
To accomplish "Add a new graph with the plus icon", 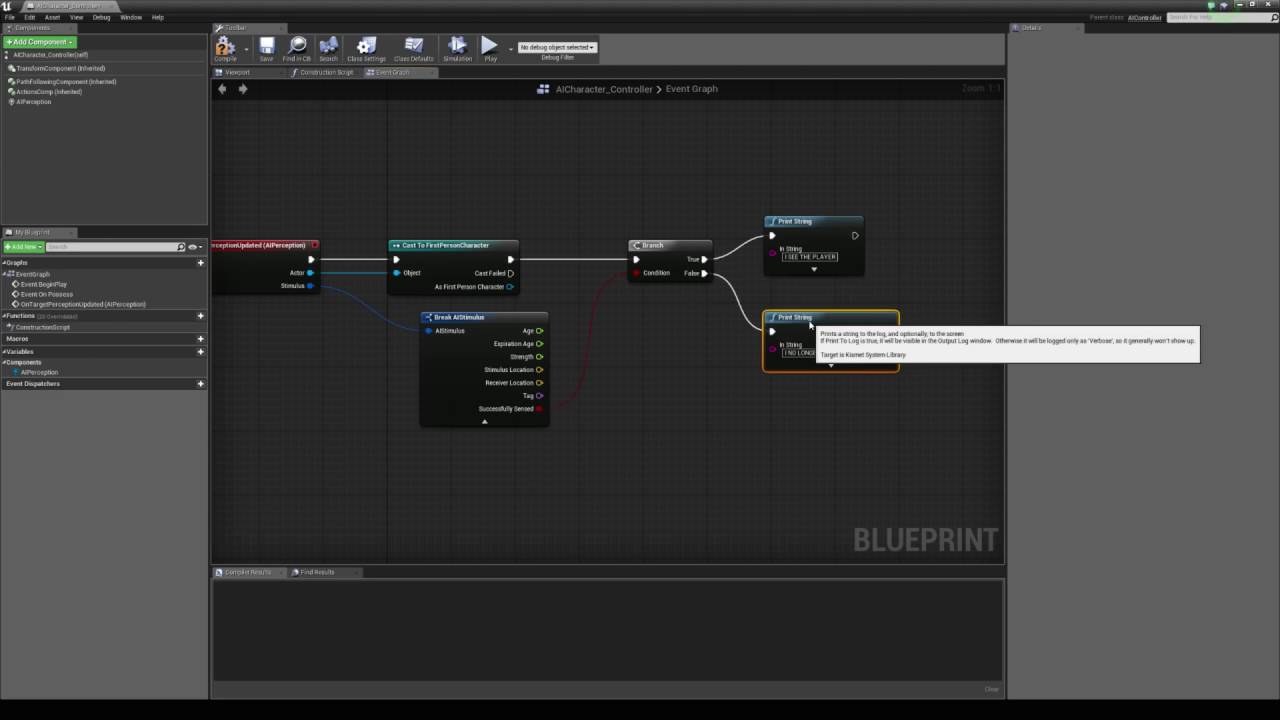I will 200,263.
